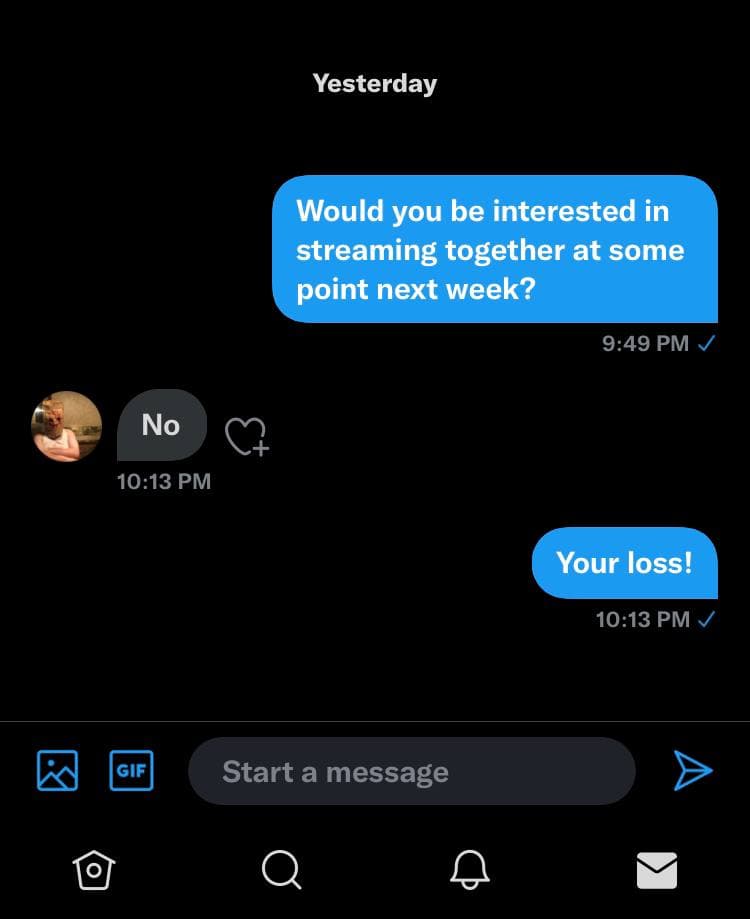
Task: Click the read checkmark beside 9:49 PM
Action: tap(707, 343)
